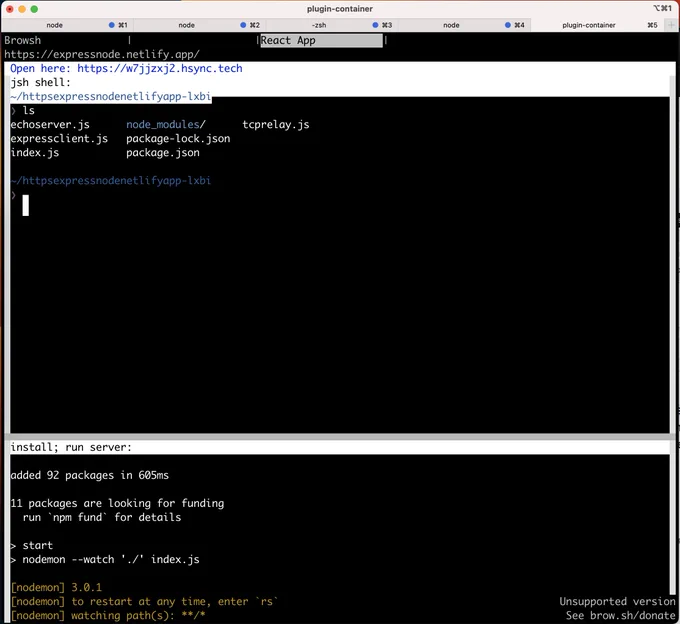The width and height of the screenshot is (680, 624).
Task: Open the w7jjzxj2.hsync.tech link
Action: [x=160, y=69]
